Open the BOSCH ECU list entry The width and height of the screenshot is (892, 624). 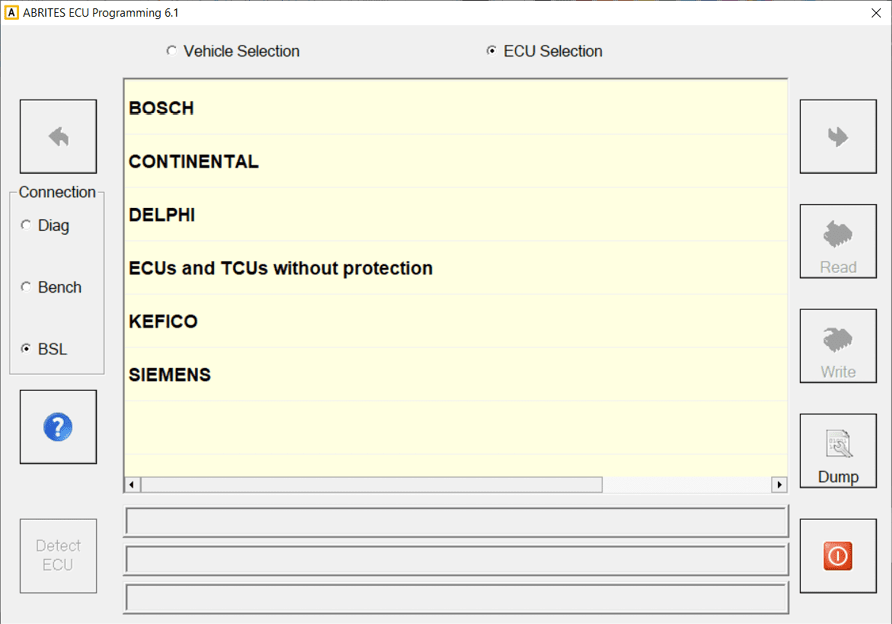[162, 109]
